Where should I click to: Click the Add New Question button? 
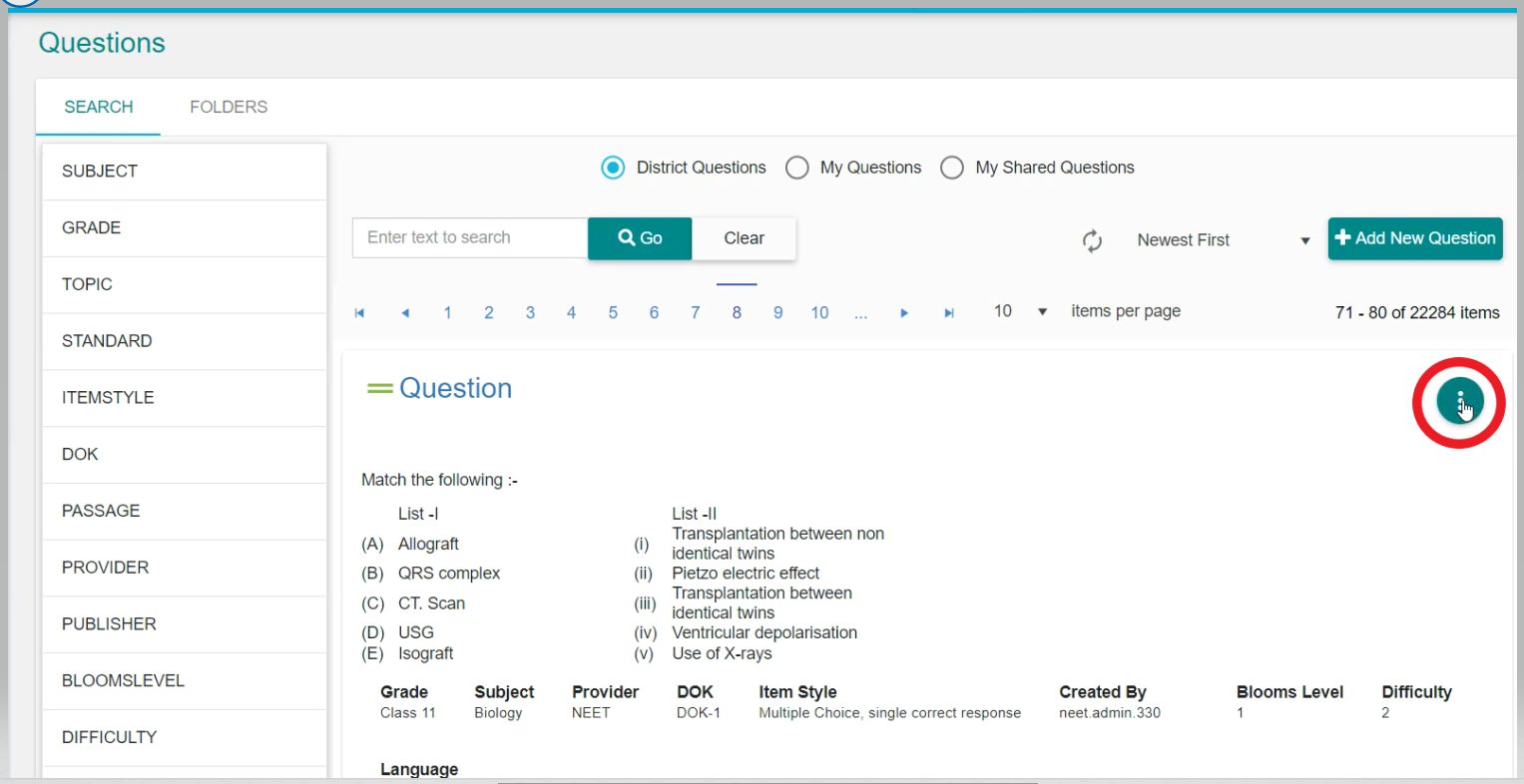(1414, 238)
